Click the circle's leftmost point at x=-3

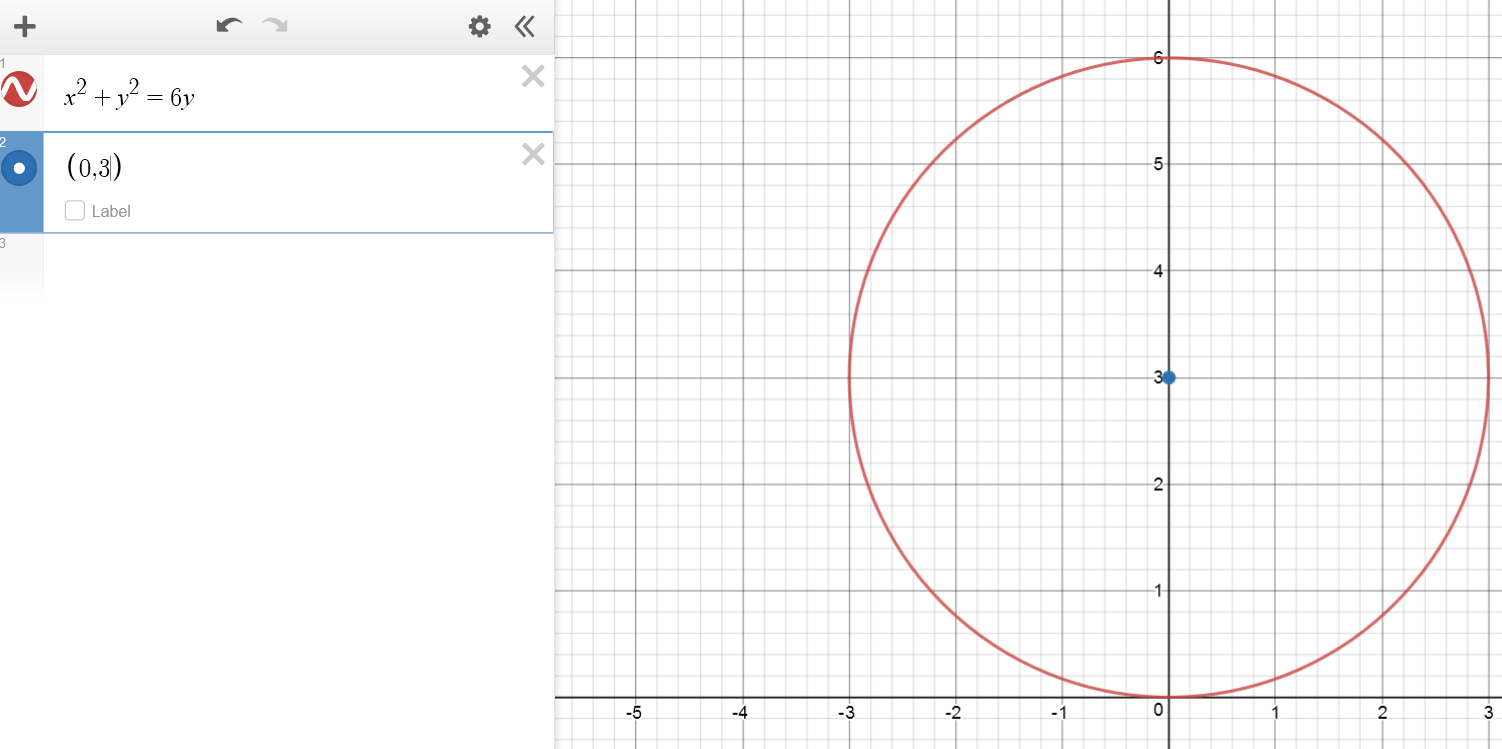coord(849,378)
